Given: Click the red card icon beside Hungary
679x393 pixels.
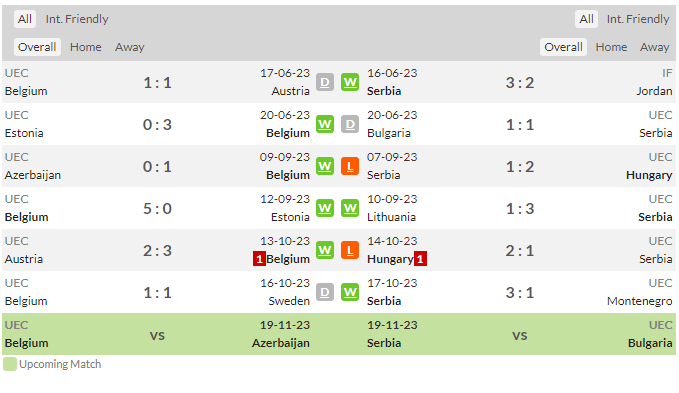Looking at the screenshot, I should tap(420, 259).
